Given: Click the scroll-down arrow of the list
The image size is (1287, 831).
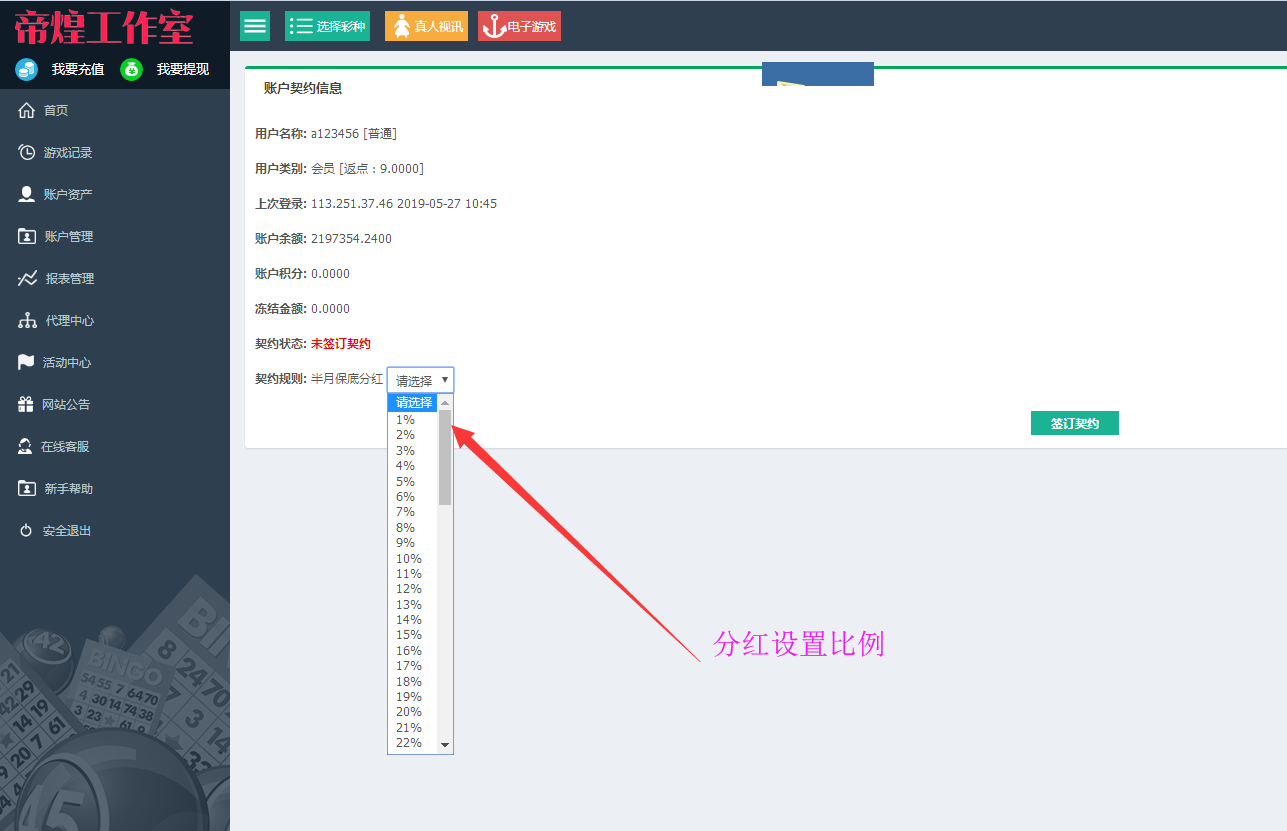Looking at the screenshot, I should click(445, 746).
